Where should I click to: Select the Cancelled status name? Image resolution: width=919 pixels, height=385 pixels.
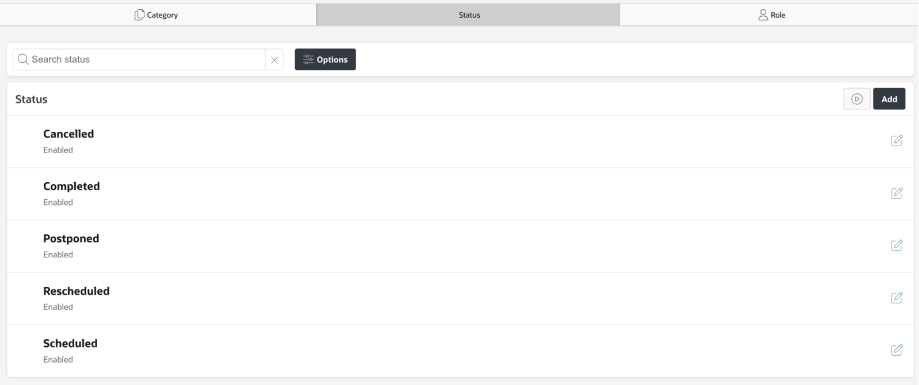point(69,134)
